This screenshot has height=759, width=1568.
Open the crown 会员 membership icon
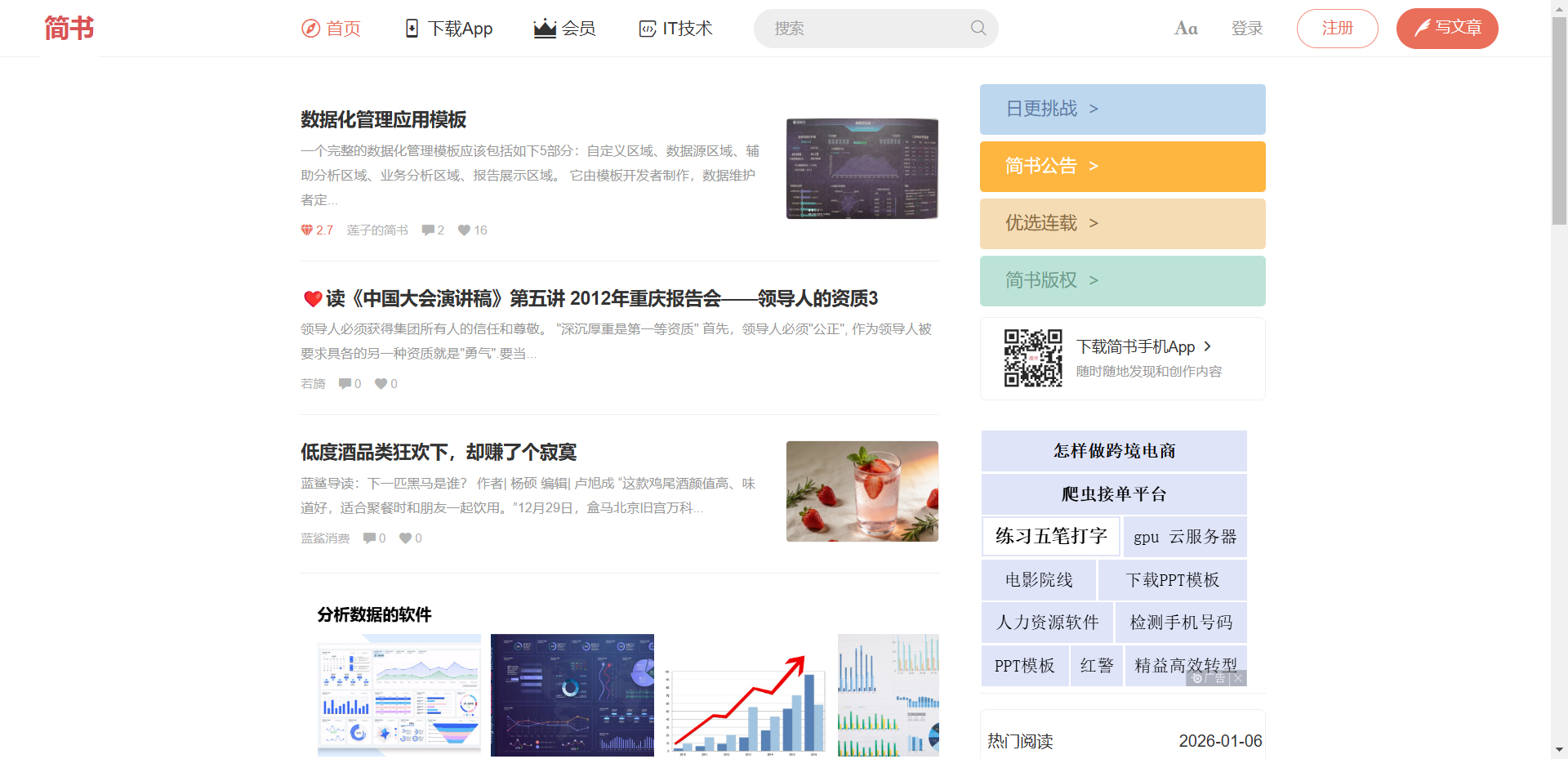tap(543, 27)
